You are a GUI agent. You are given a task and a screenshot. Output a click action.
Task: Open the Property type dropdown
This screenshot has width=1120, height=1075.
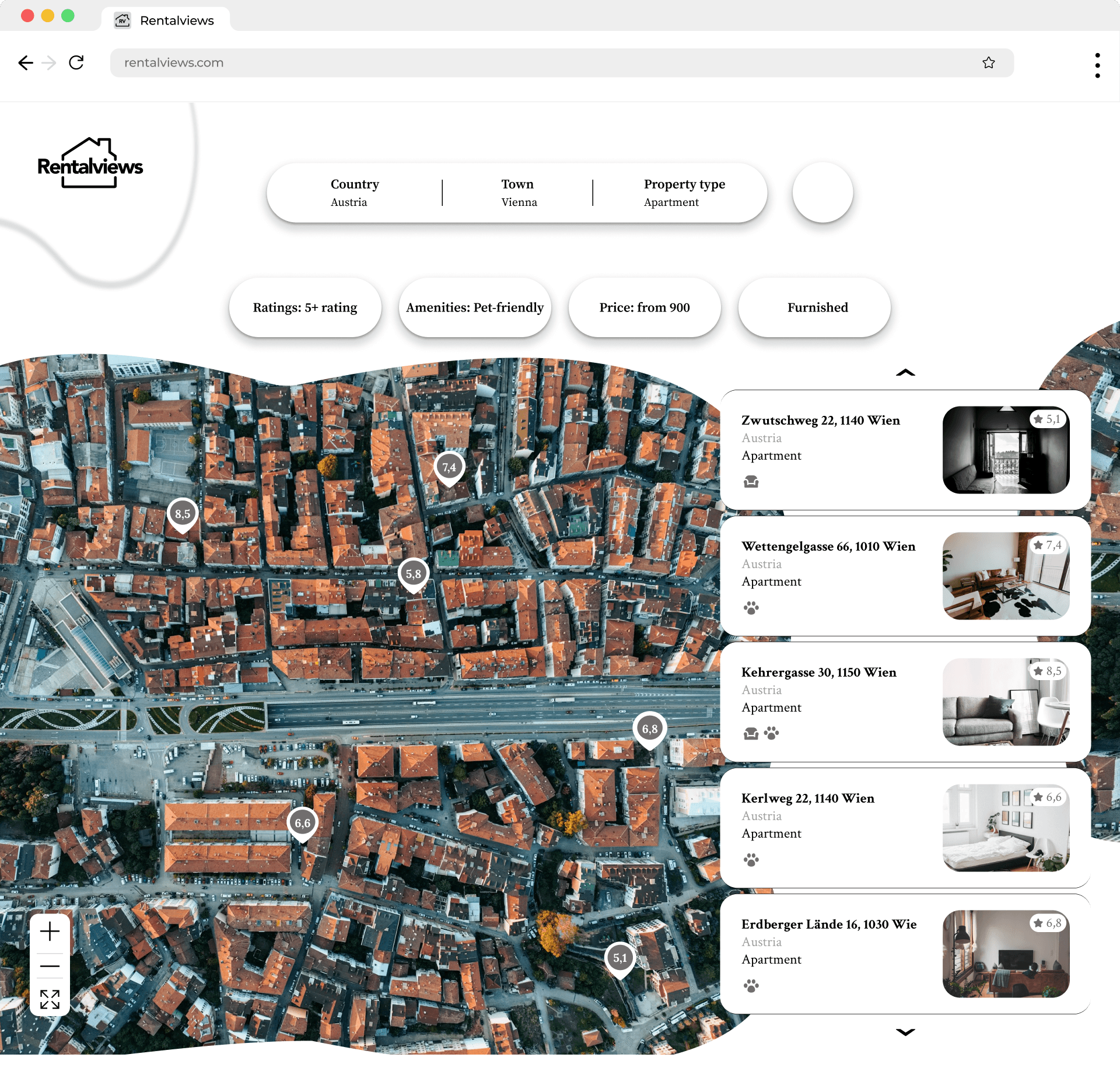[x=684, y=193]
